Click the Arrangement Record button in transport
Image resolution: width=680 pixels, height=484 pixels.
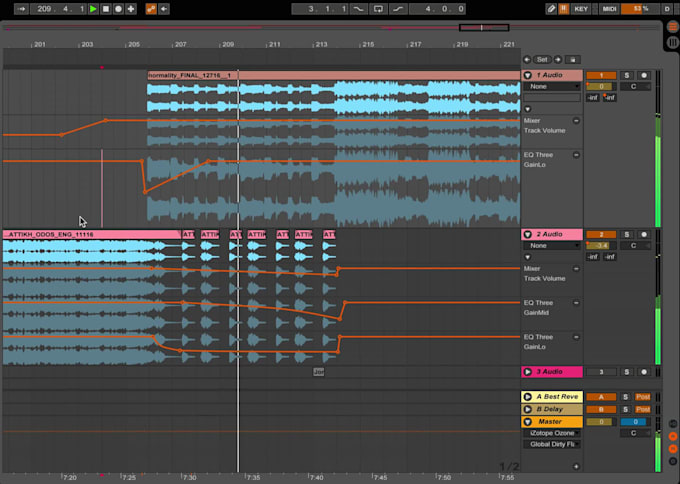[118, 9]
